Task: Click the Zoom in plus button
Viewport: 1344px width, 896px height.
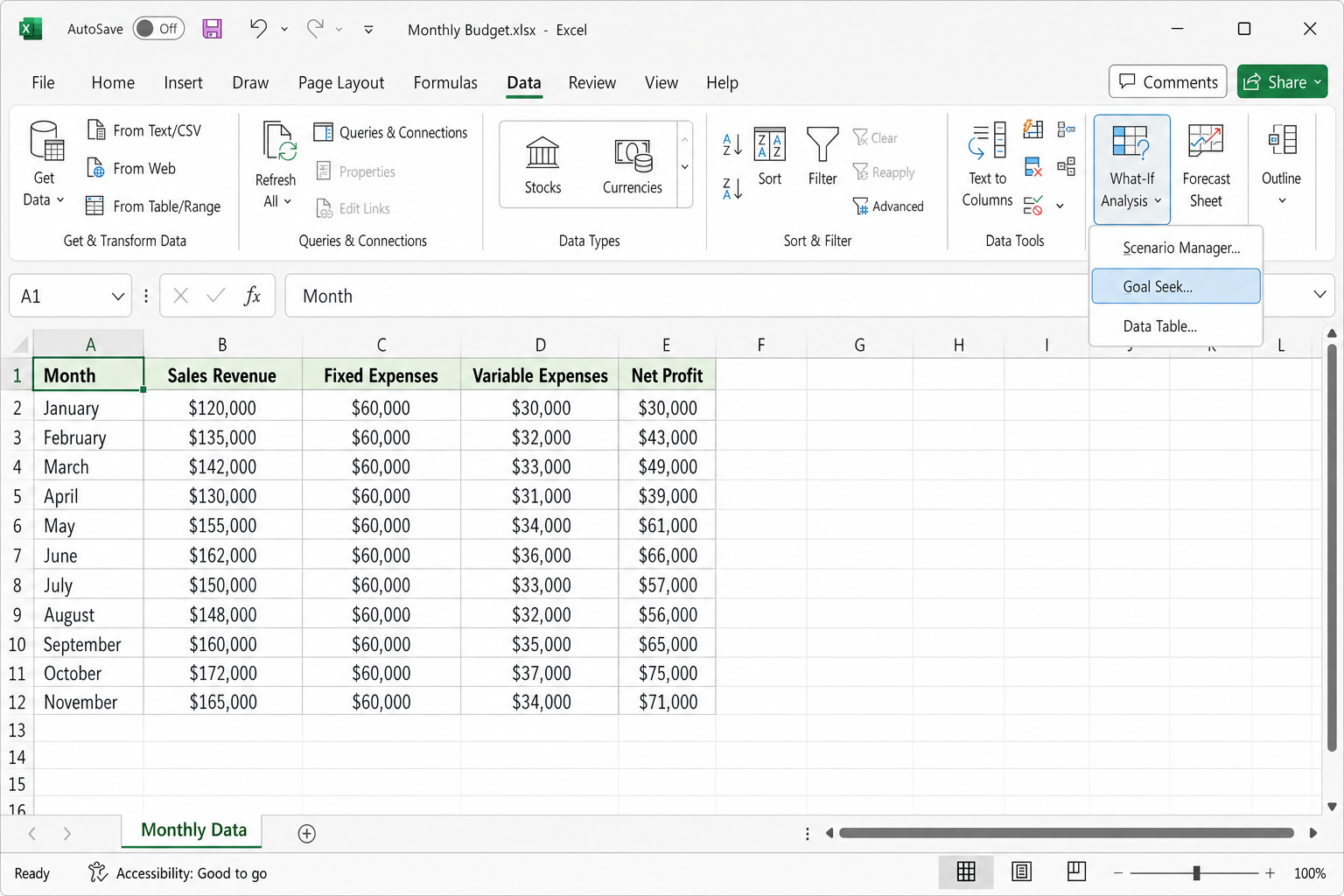Action: click(1270, 872)
